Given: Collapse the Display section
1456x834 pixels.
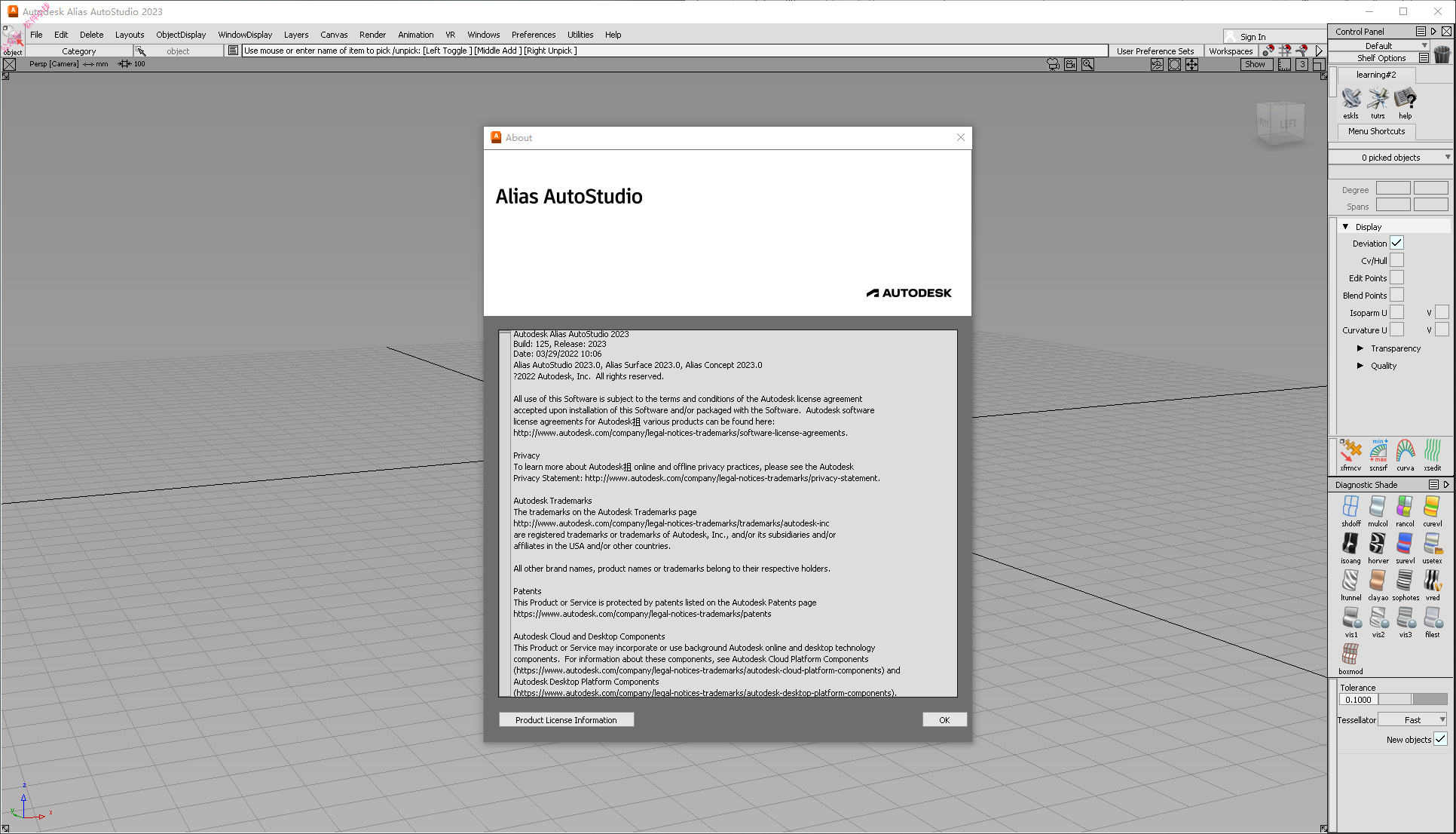Looking at the screenshot, I should (1345, 226).
